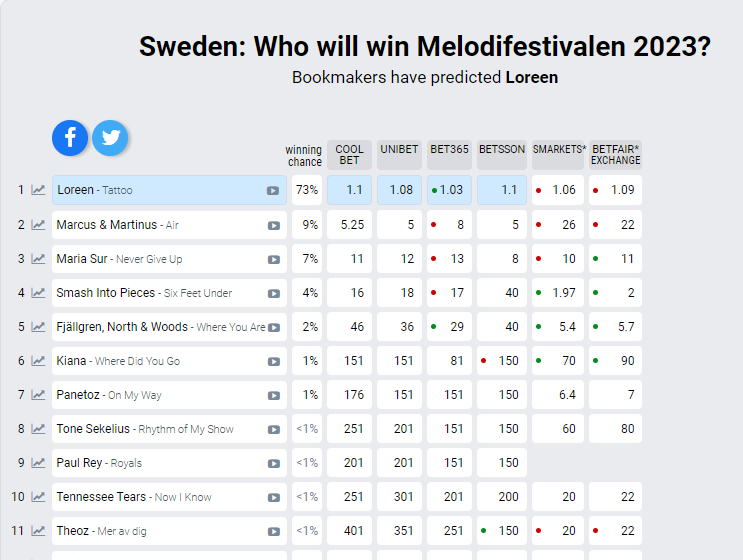The height and width of the screenshot is (560, 743).
Task: Show odds history chart for Loreen
Action: pos(38,190)
